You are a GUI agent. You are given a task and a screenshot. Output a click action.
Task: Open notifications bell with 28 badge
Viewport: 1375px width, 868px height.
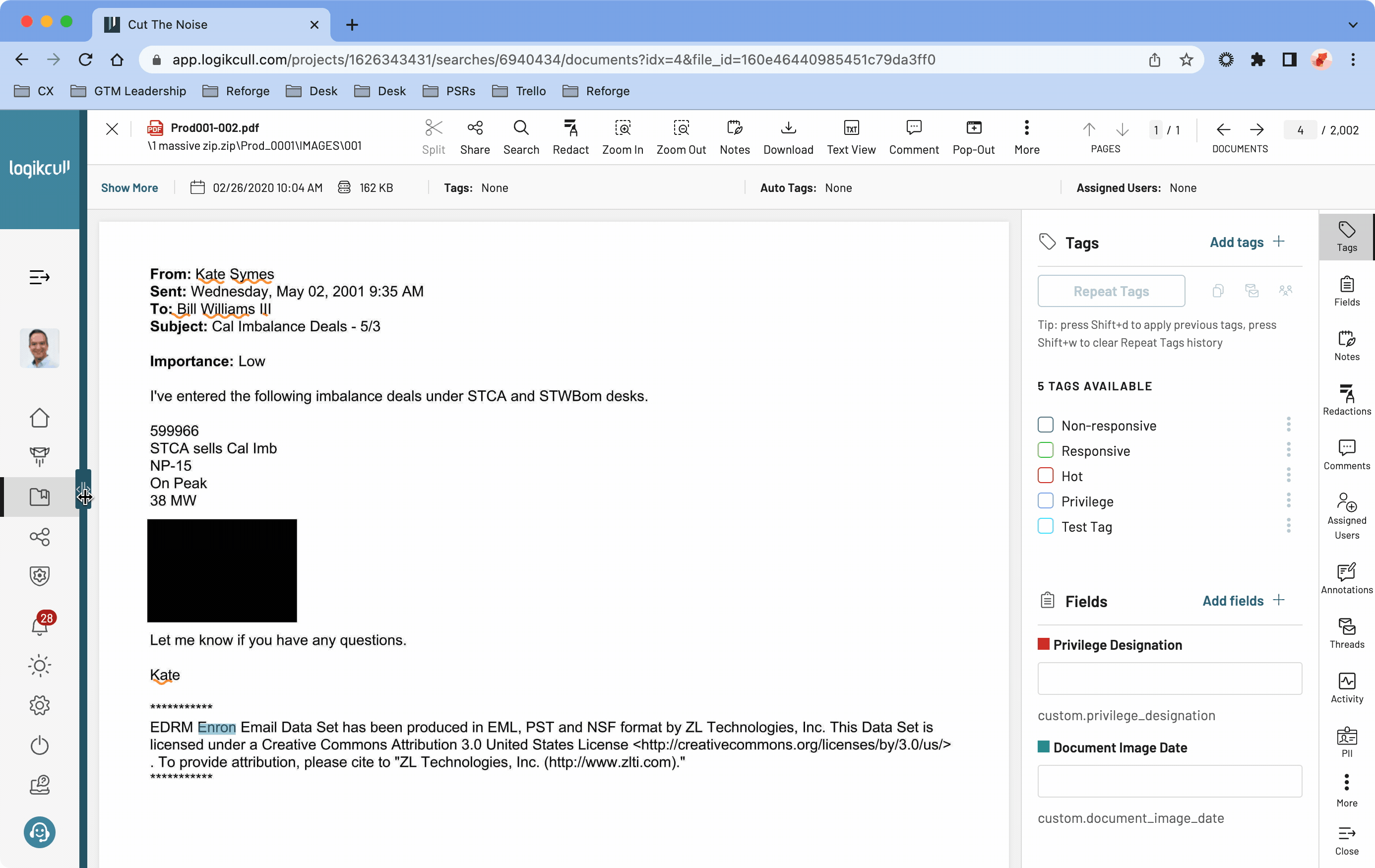pos(40,623)
